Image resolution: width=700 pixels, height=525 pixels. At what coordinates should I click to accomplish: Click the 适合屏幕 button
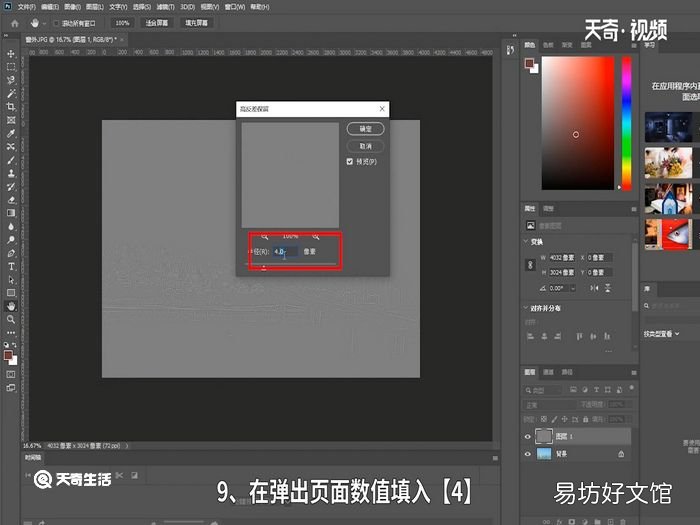click(x=157, y=23)
